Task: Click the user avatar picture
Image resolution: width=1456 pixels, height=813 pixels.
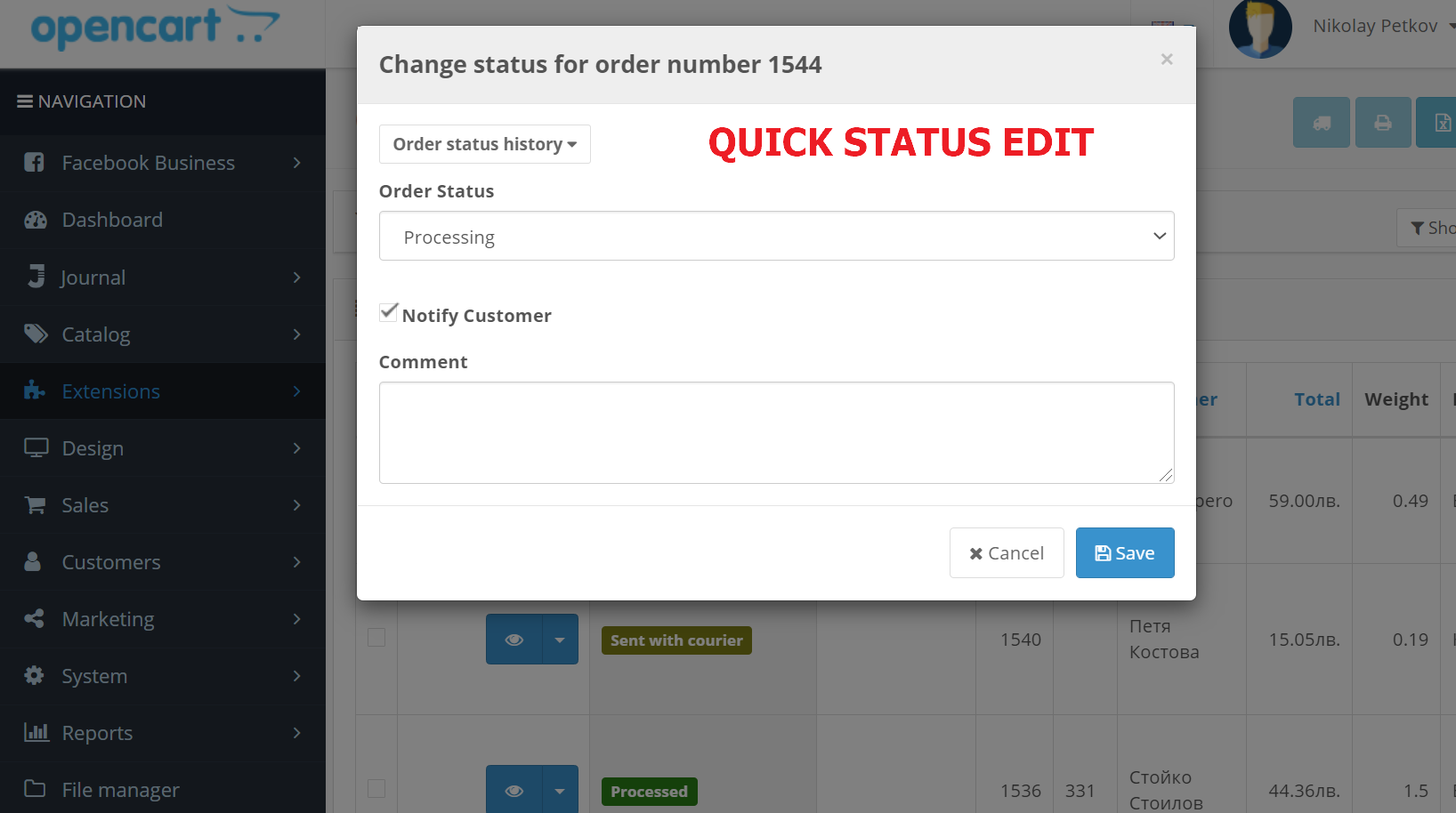Action: [1259, 28]
